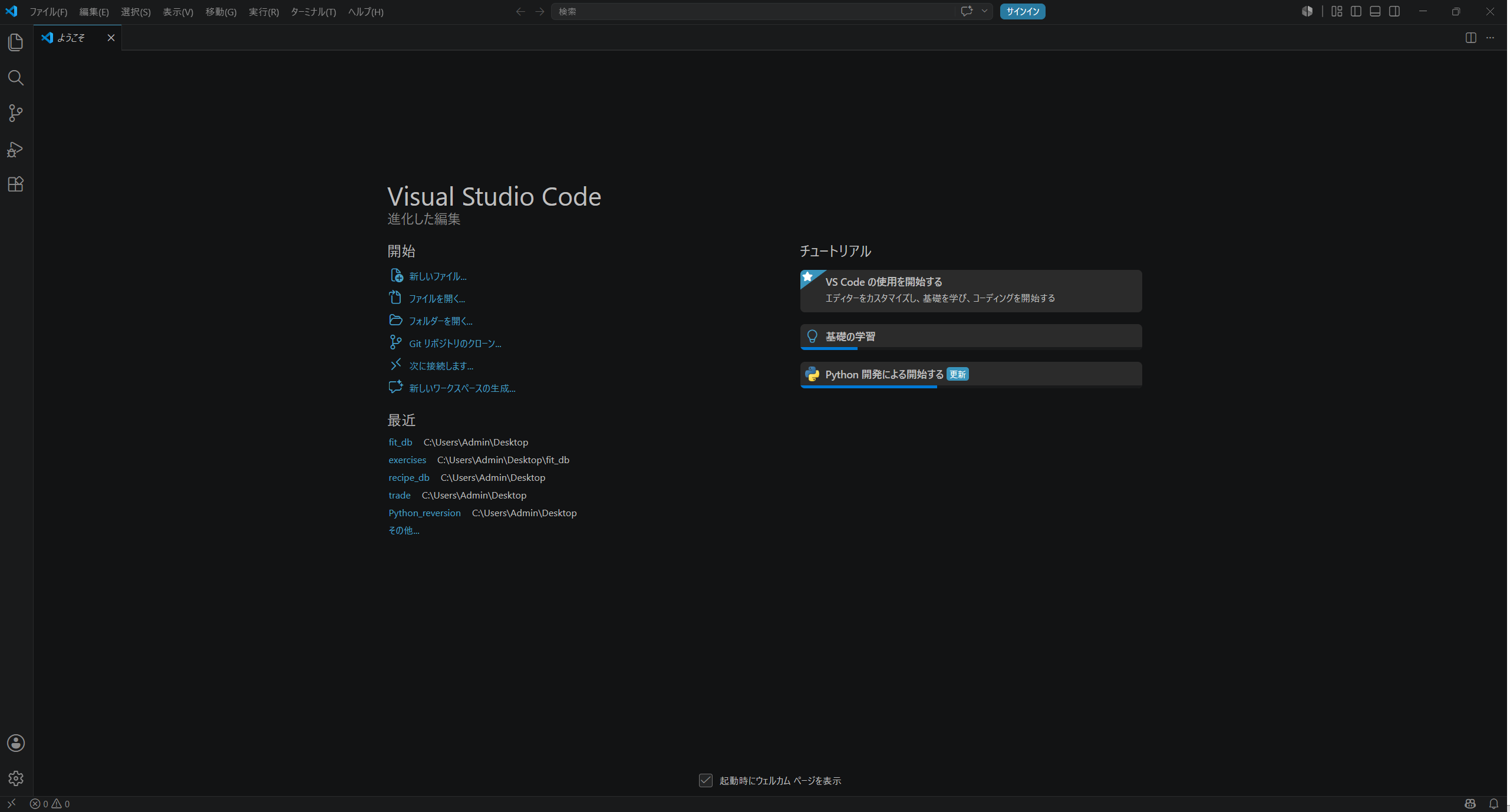This screenshot has height=812, width=1510.
Task: Click the star badge on VS Code tutorial
Action: pos(808,276)
